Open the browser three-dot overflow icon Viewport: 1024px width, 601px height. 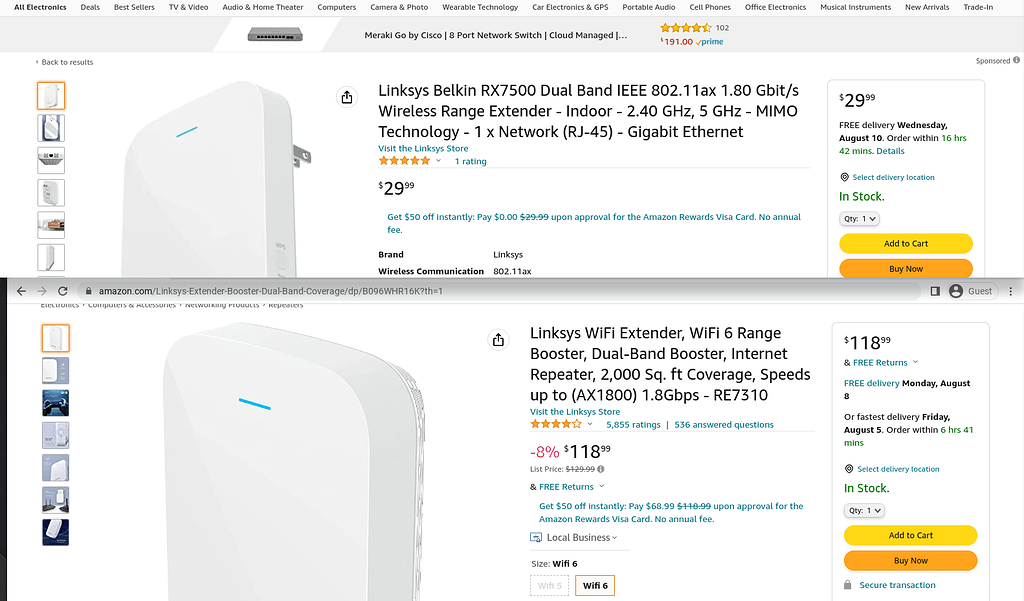click(x=1011, y=291)
